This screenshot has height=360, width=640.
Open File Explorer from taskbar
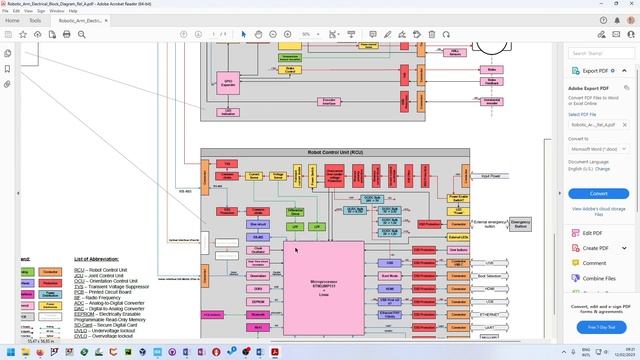(x=25, y=352)
